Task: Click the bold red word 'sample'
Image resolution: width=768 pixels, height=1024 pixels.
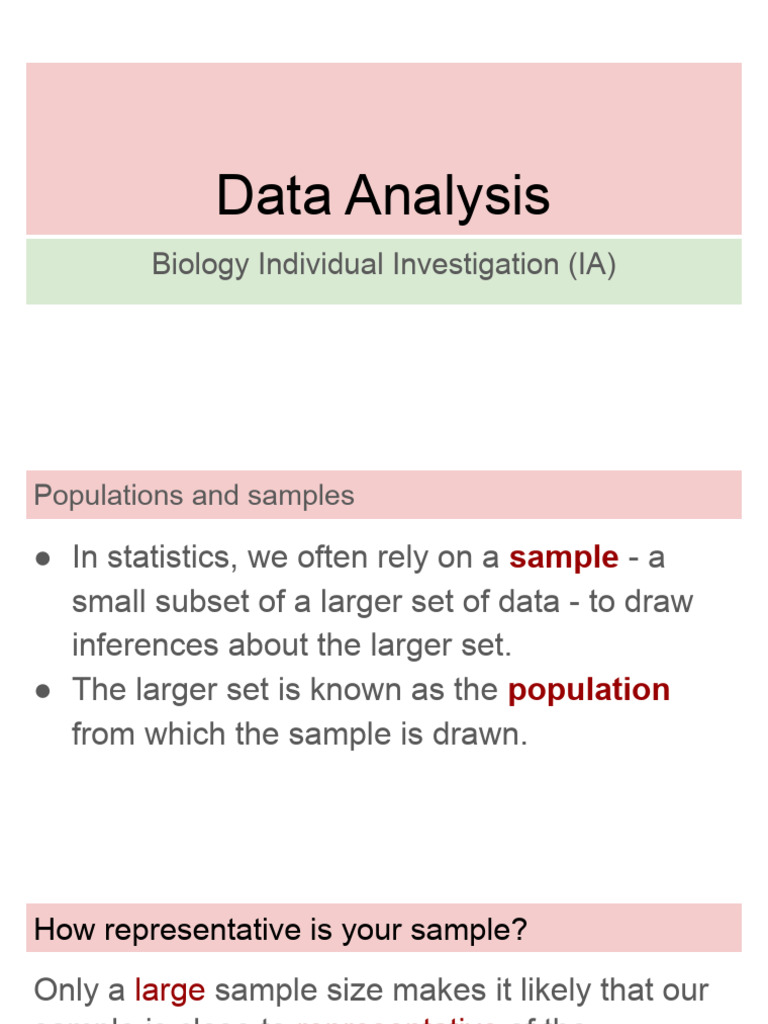Action: (x=564, y=558)
